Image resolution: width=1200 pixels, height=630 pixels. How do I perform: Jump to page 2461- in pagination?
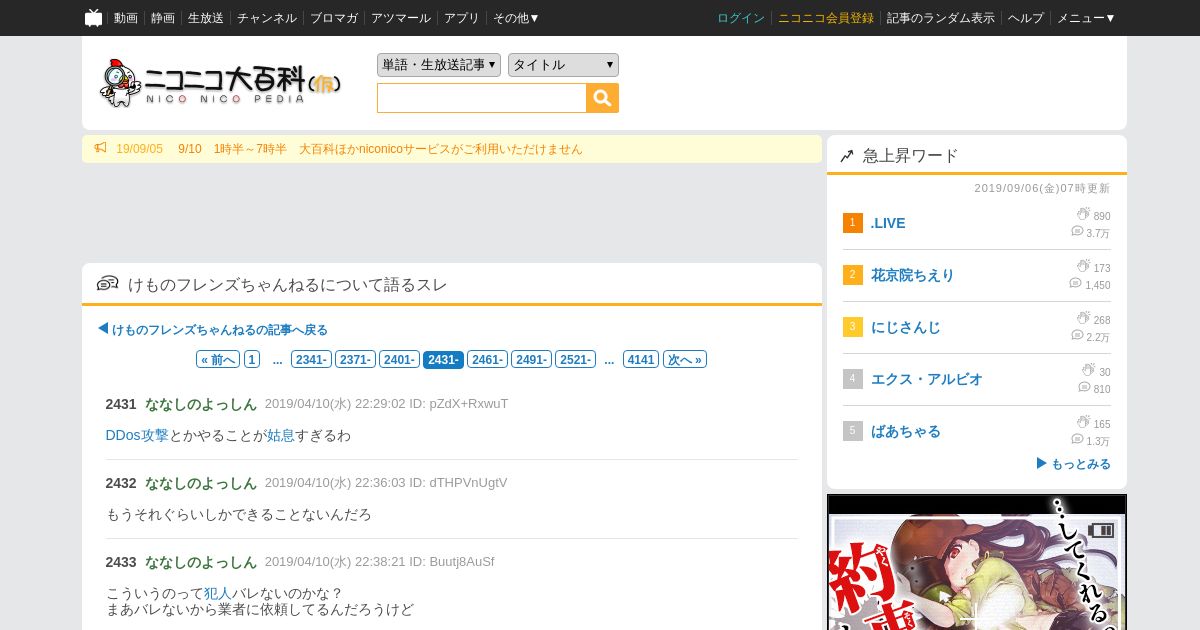coord(487,359)
